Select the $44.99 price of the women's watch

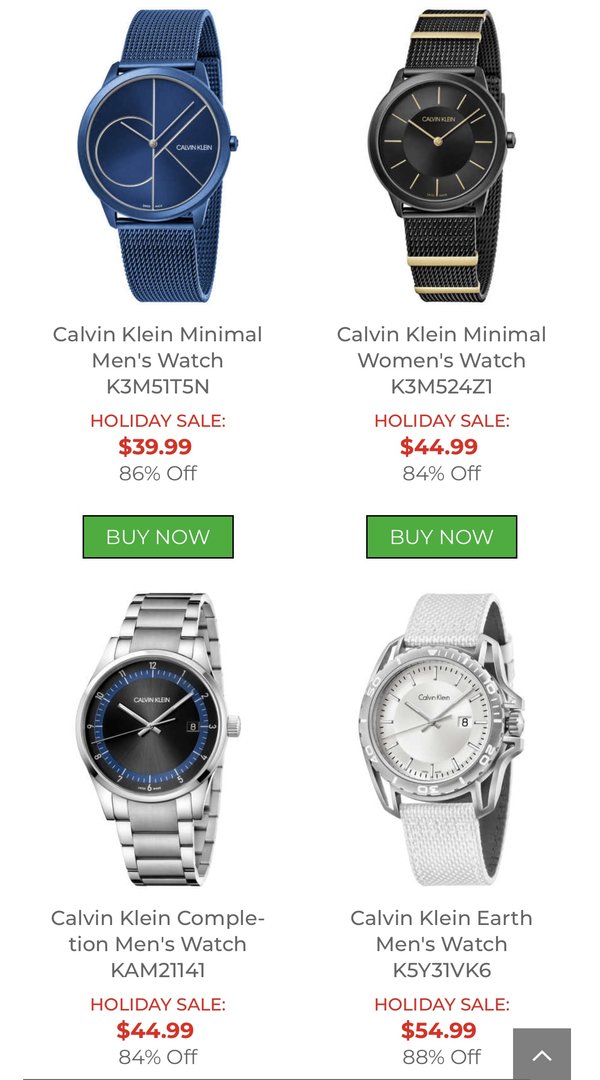(x=439, y=446)
